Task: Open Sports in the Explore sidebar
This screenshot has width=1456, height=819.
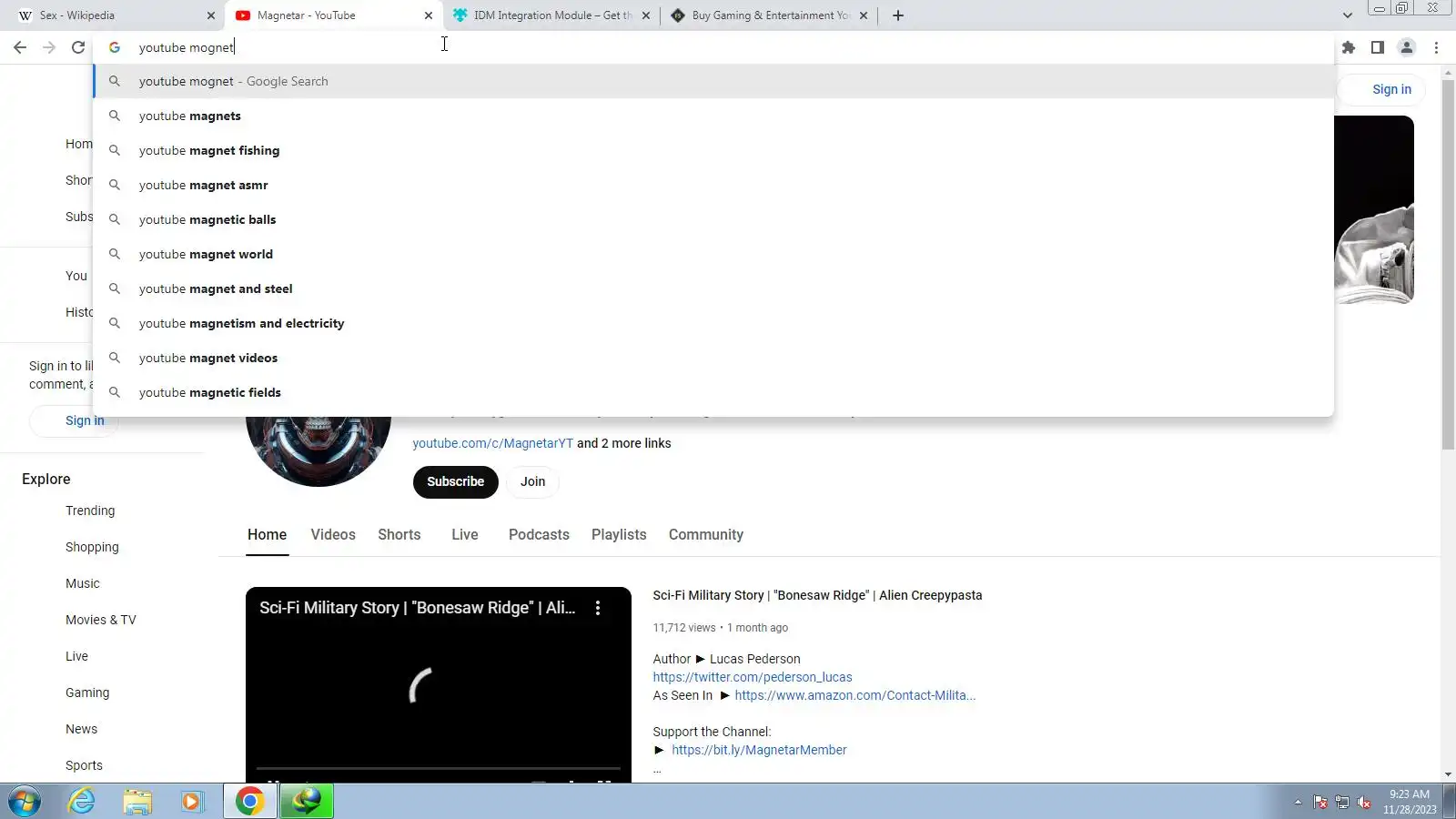Action: pyautogui.click(x=84, y=765)
